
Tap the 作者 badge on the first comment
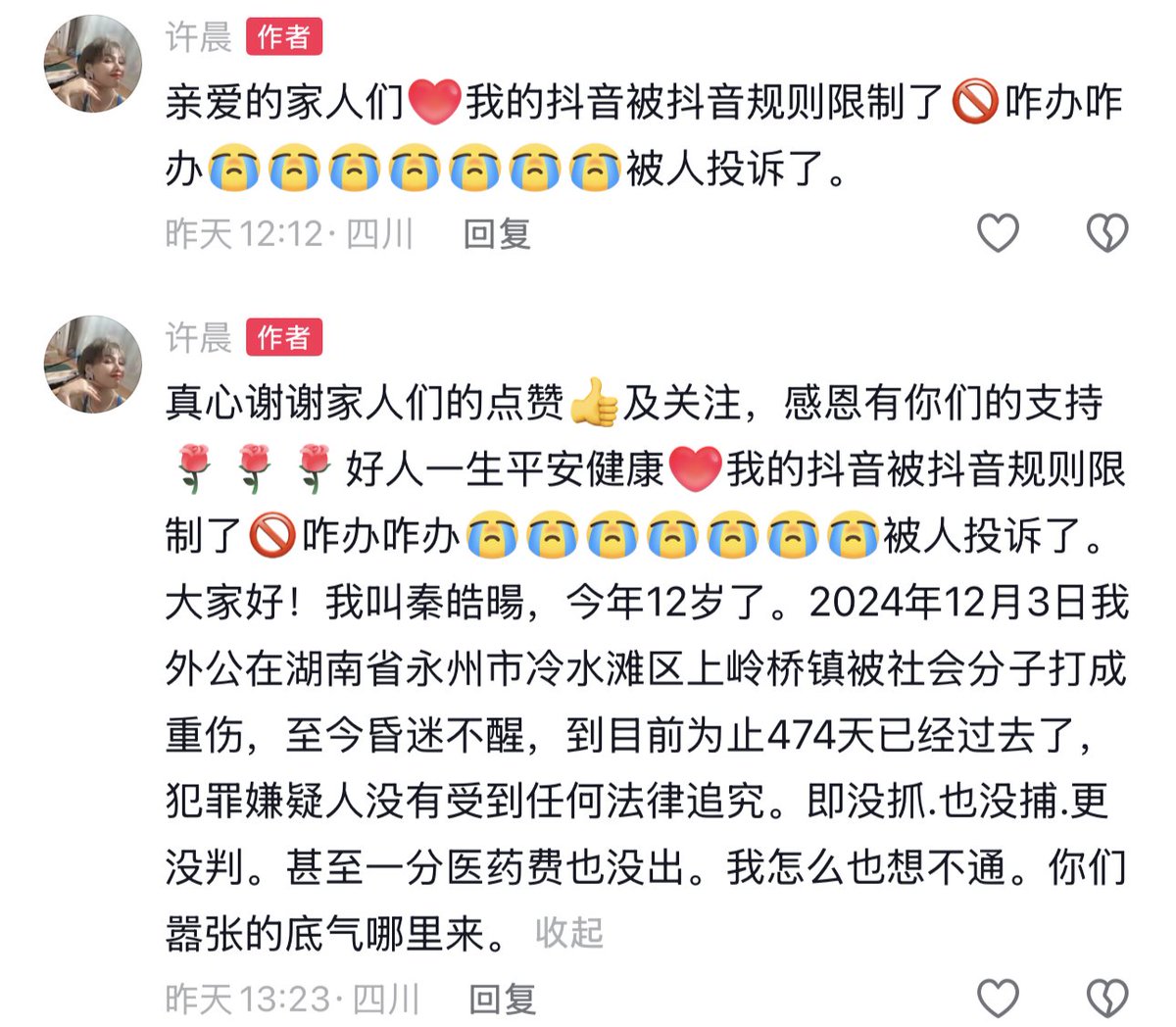point(284,37)
